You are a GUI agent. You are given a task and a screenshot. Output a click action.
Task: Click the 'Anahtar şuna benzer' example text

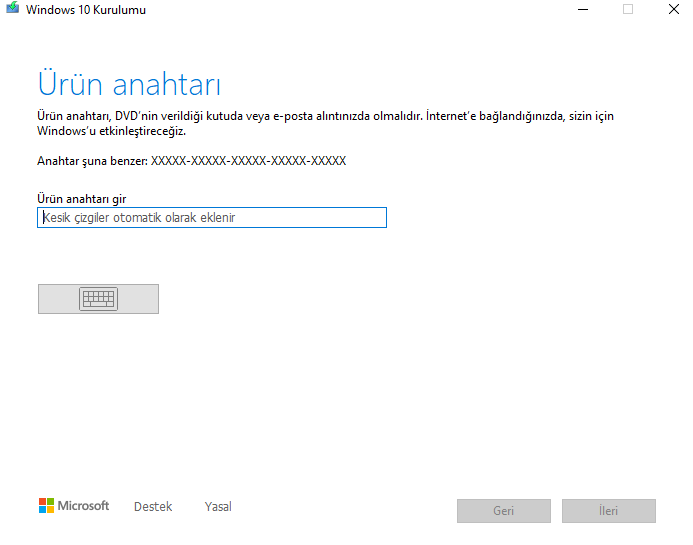click(191, 161)
